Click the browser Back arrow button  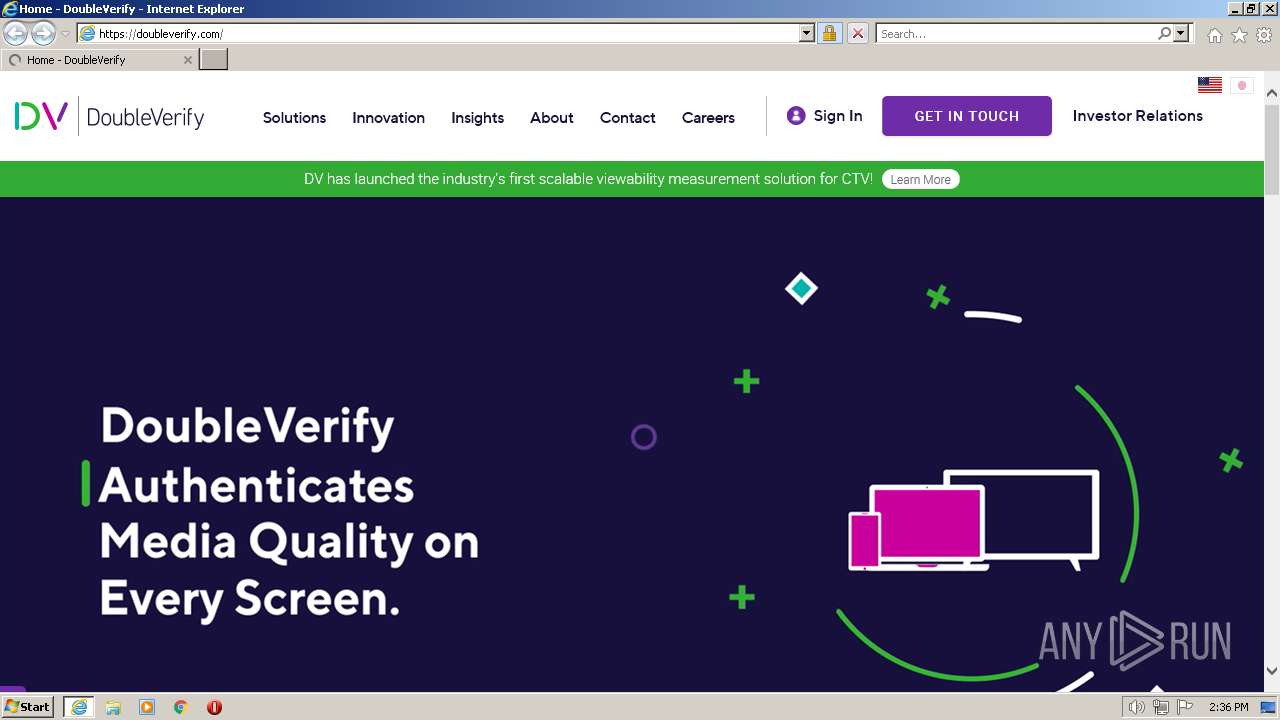tap(16, 34)
